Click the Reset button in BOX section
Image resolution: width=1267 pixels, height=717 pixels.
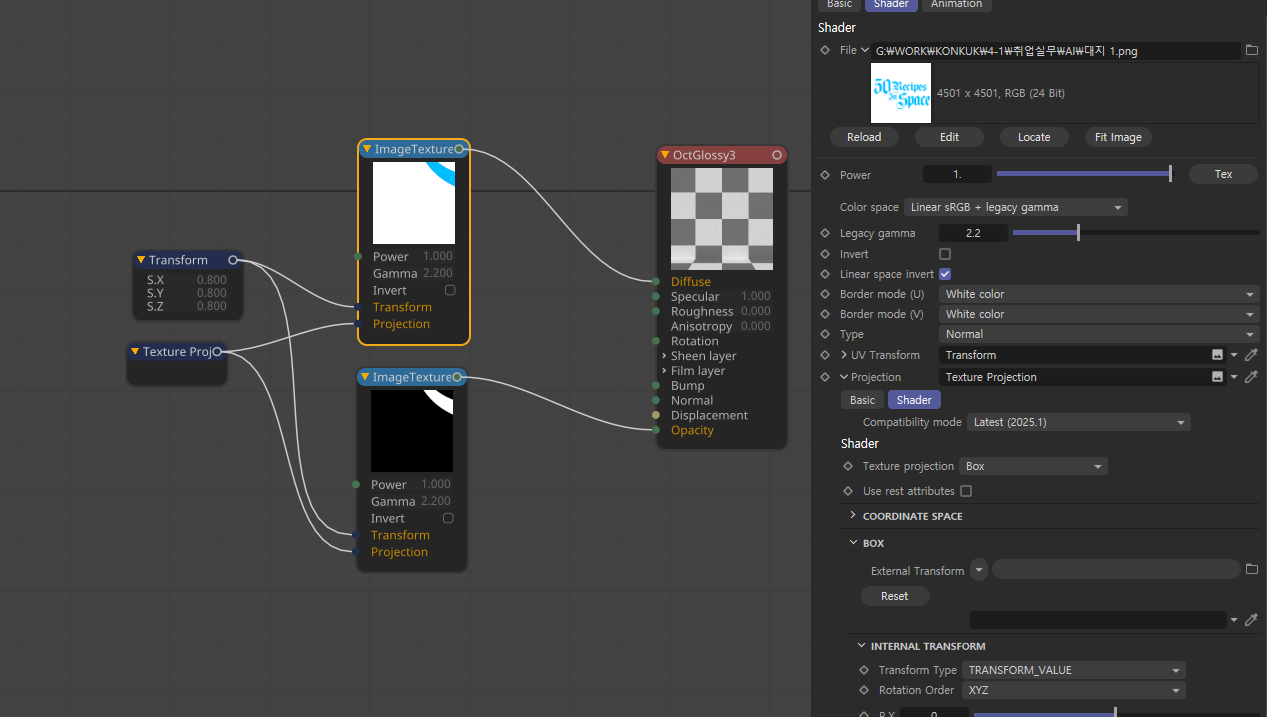pos(895,596)
